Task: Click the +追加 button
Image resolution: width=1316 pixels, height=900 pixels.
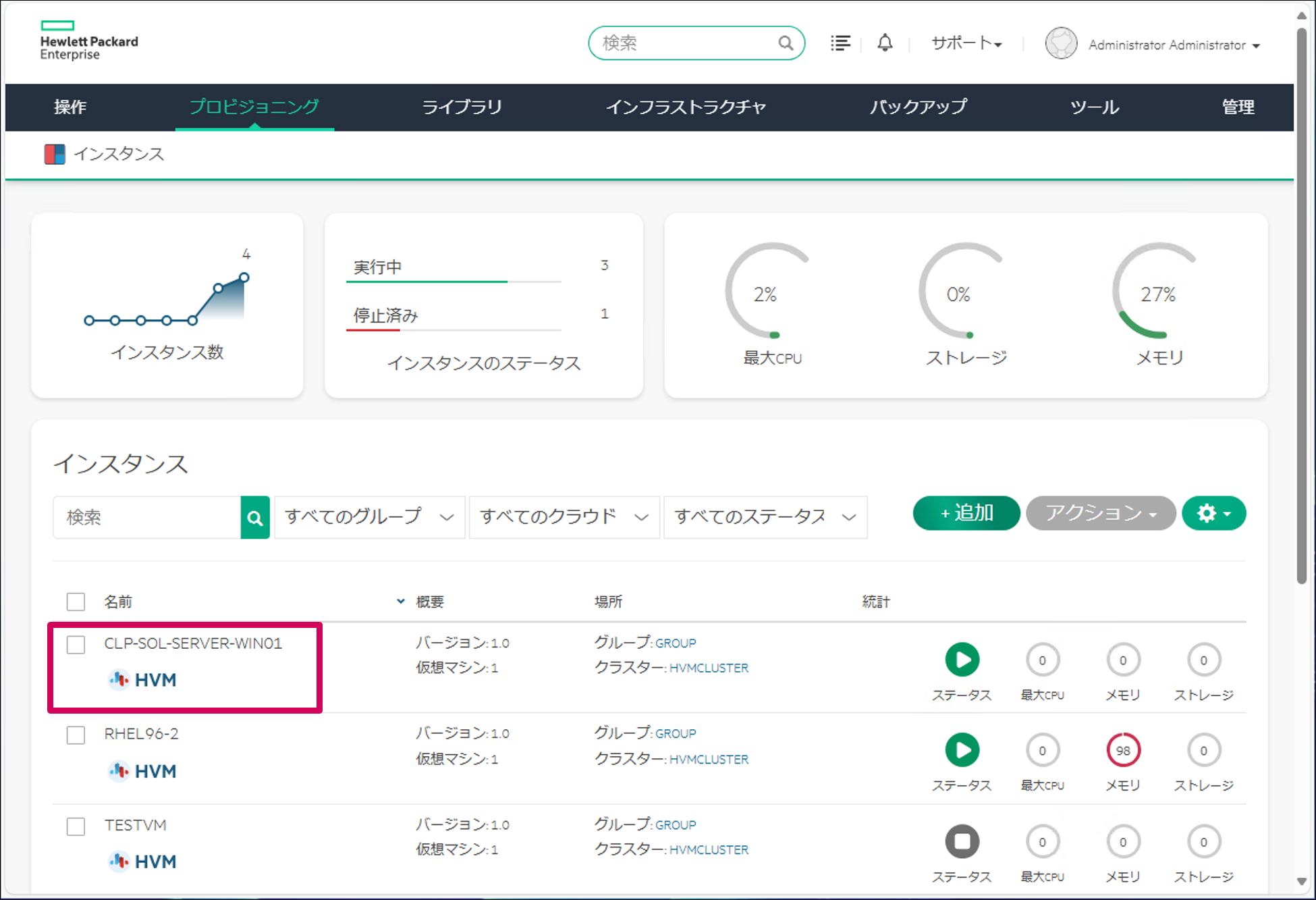Action: [966, 513]
